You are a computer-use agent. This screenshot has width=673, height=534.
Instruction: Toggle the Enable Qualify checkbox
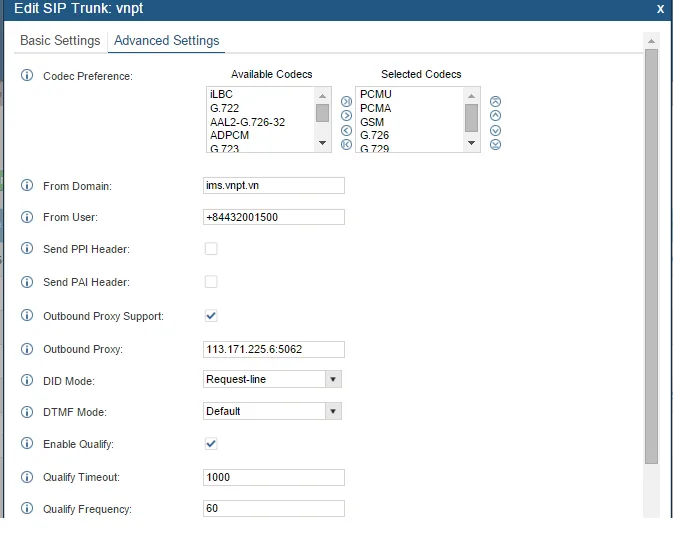(211, 443)
